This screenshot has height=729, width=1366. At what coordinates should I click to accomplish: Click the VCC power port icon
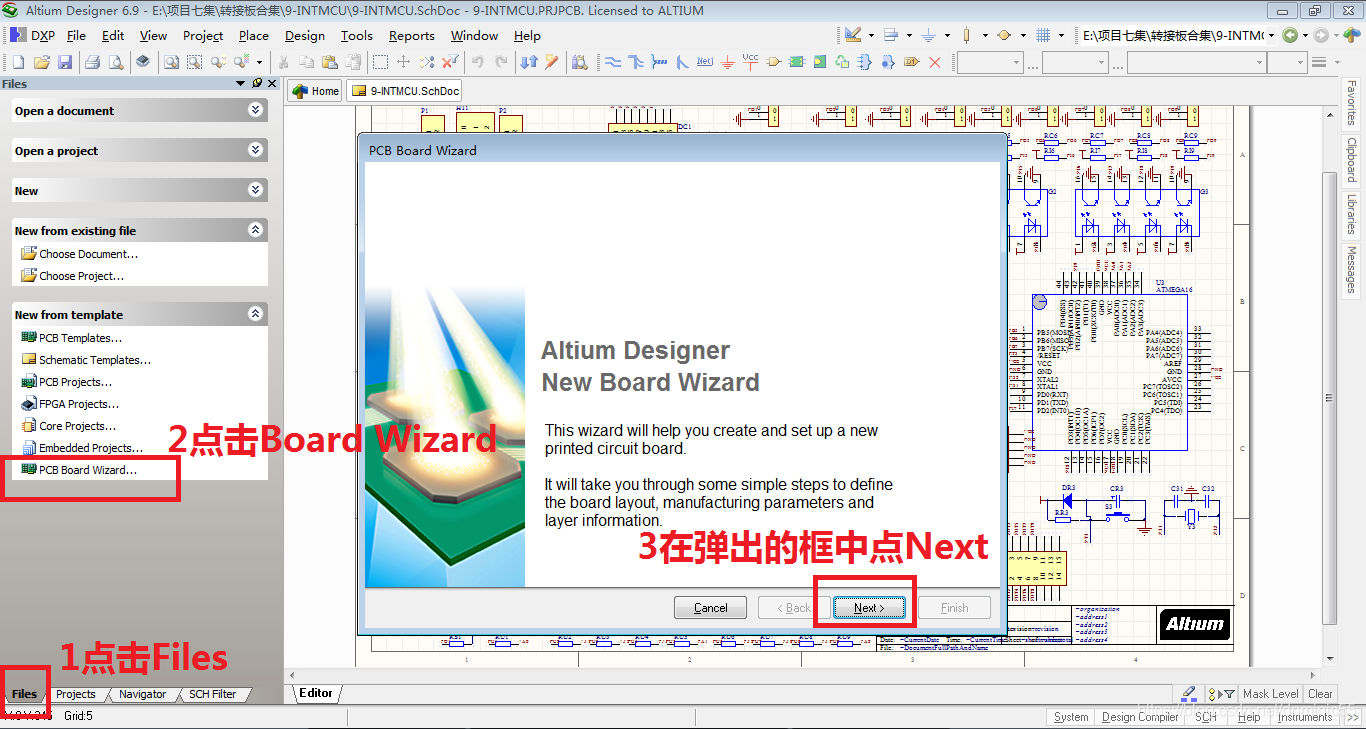(x=750, y=62)
